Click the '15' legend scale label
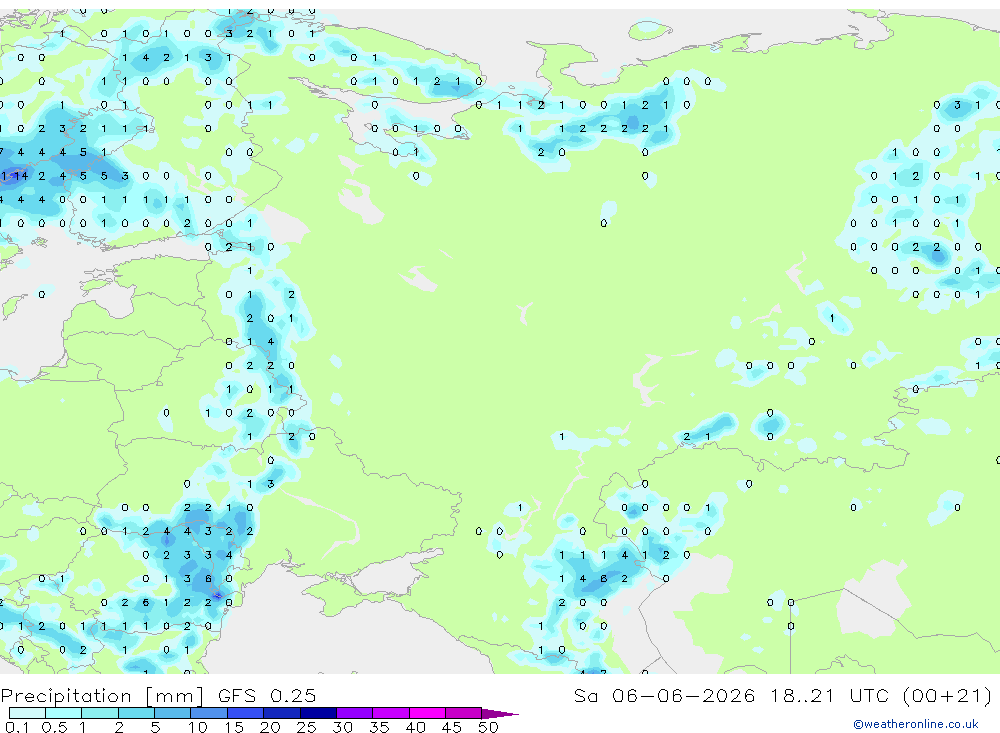Image resolution: width=1000 pixels, height=733 pixels. point(234,727)
